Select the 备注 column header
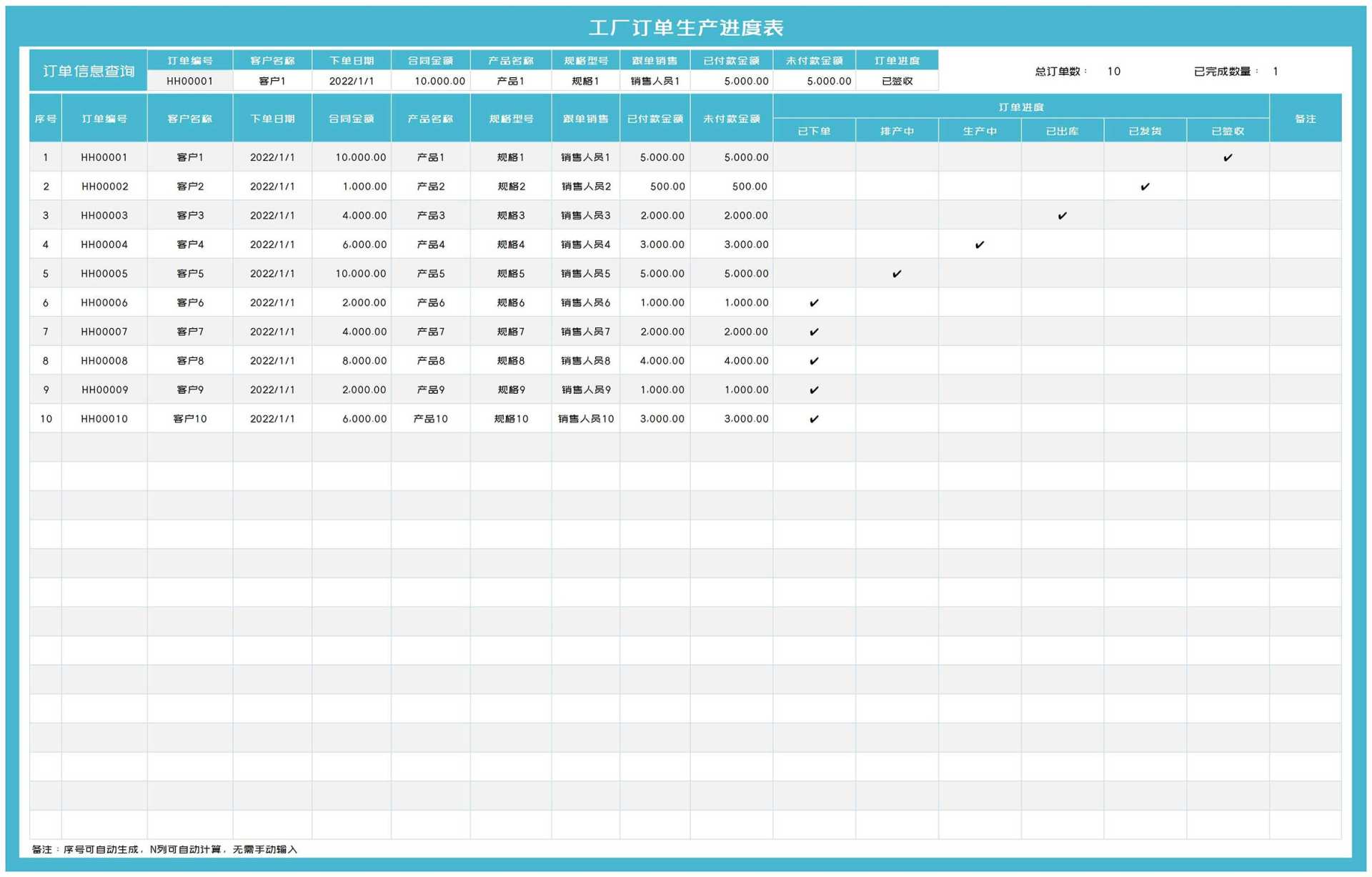Image resolution: width=1372 pixels, height=877 pixels. 1305,119
